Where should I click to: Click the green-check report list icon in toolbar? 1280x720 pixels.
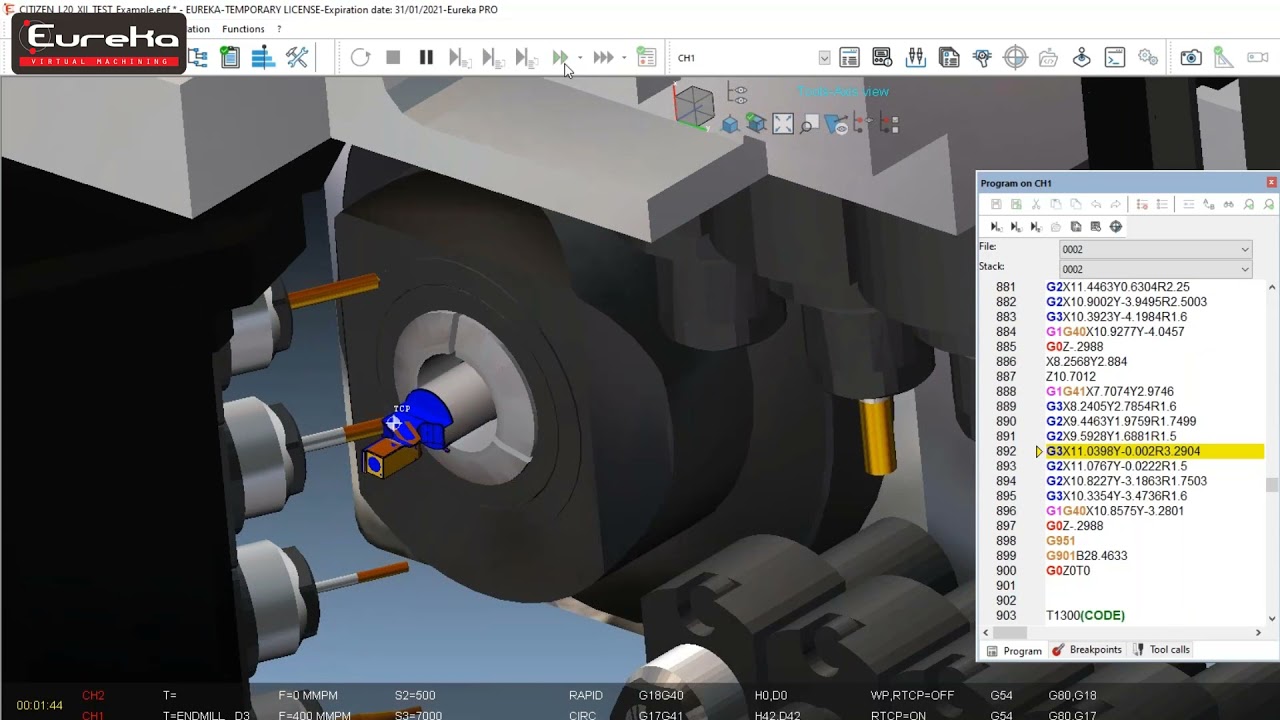(x=647, y=58)
